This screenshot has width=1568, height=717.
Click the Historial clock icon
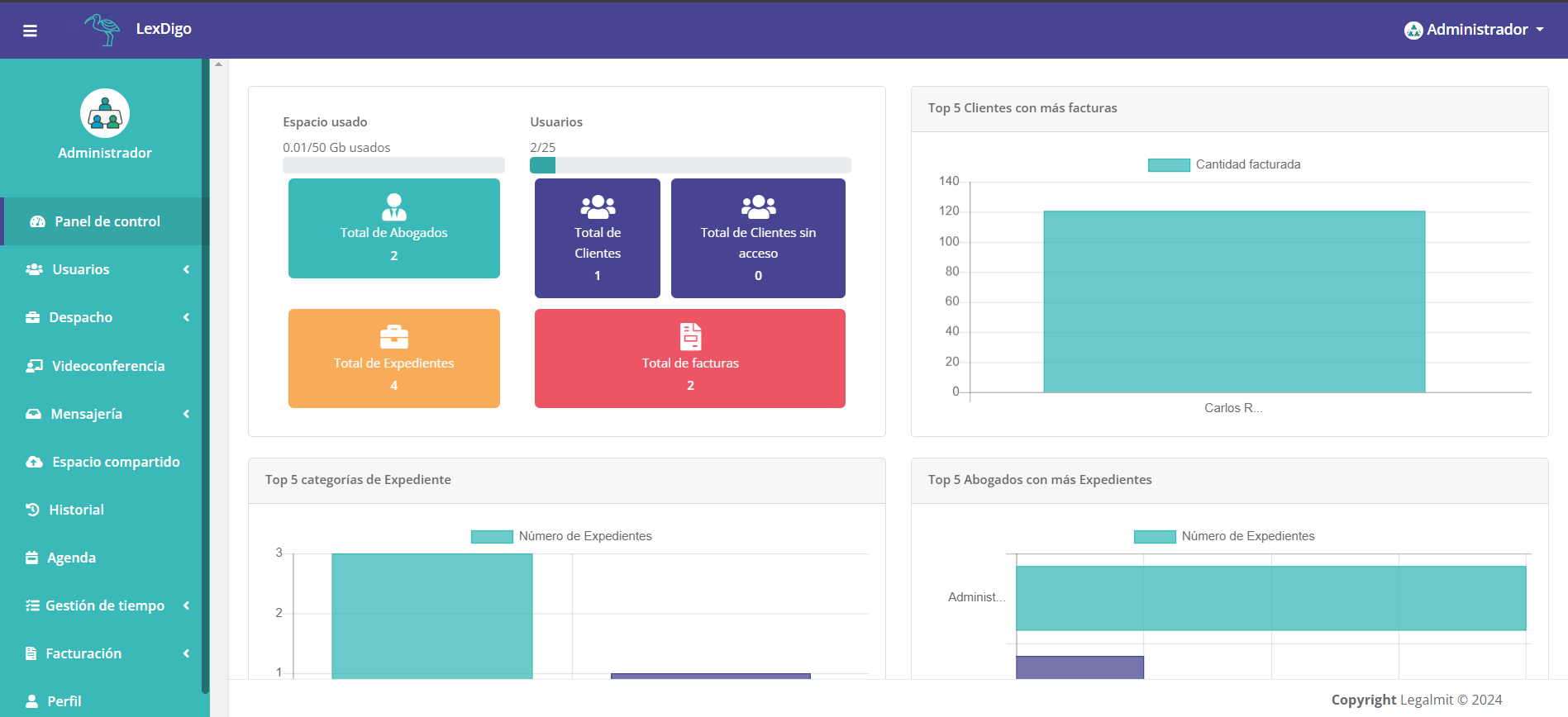[33, 510]
